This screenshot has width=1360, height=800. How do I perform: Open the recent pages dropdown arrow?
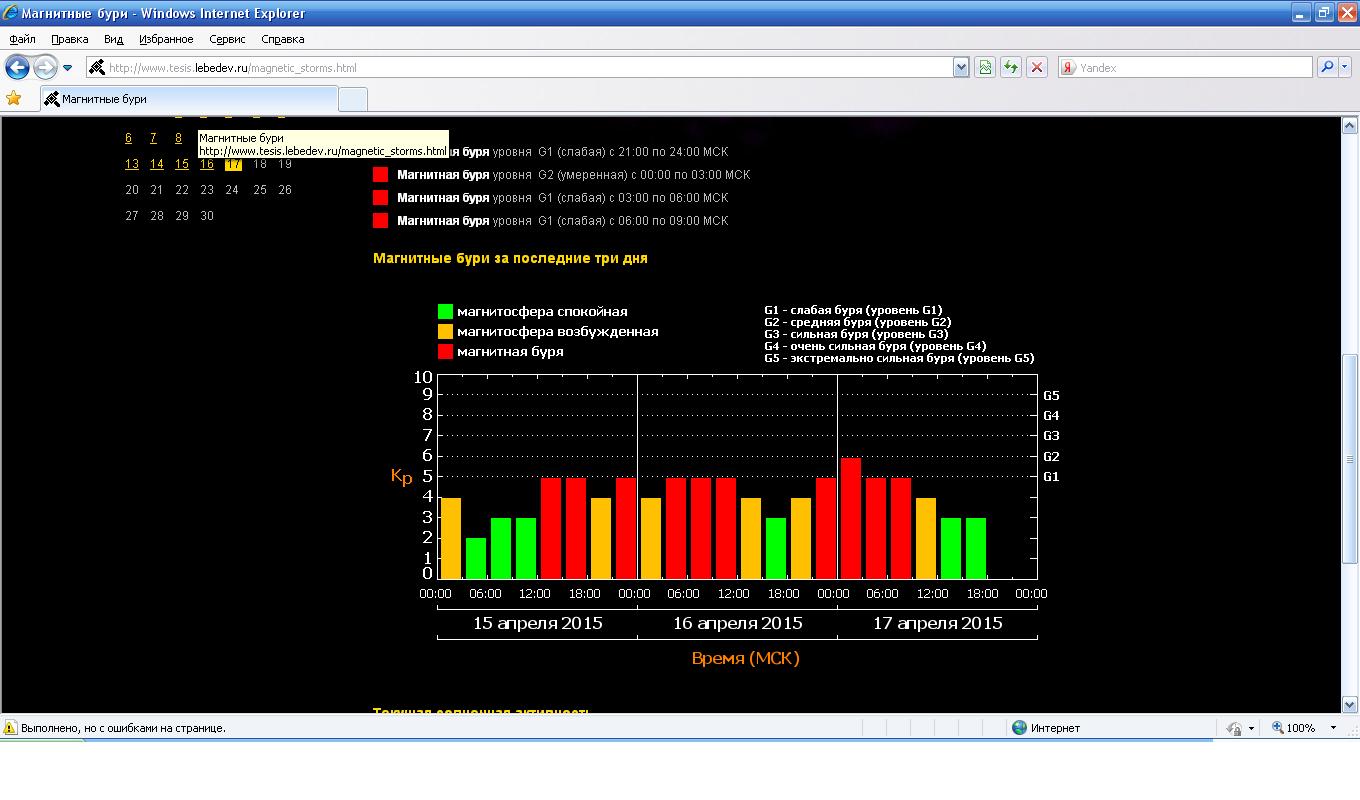pyautogui.click(x=68, y=68)
